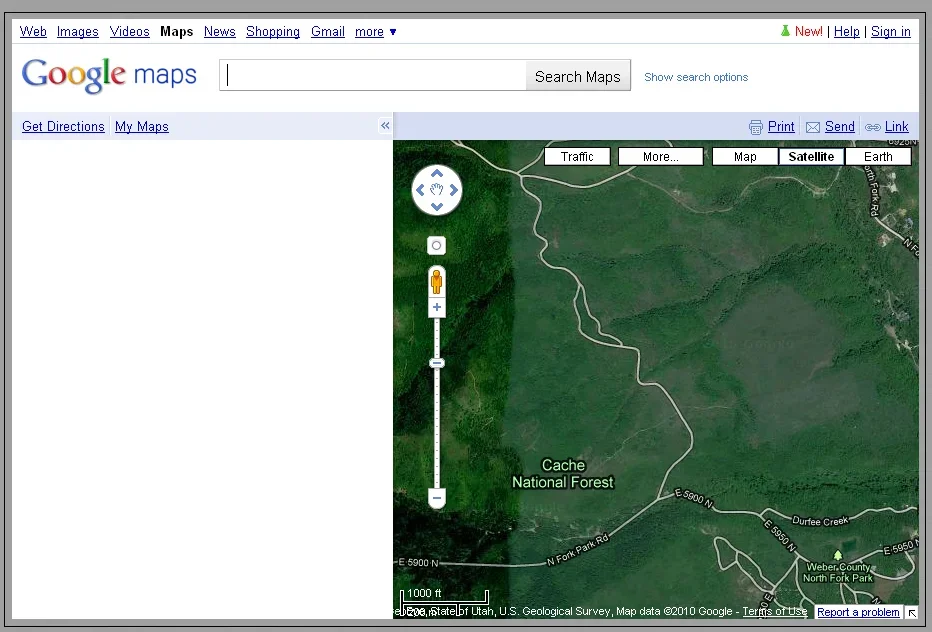The width and height of the screenshot is (932, 632).
Task: Go to Images in top navigation
Action: pyautogui.click(x=78, y=32)
